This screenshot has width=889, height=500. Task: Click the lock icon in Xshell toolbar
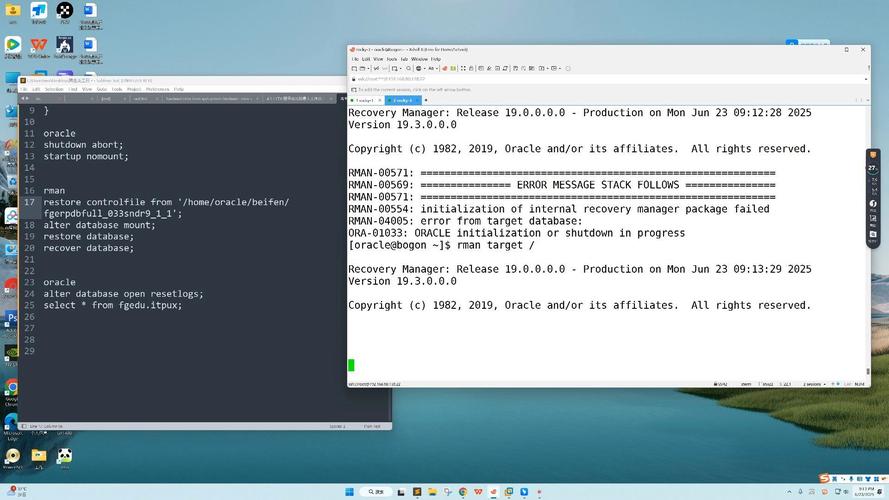471,69
